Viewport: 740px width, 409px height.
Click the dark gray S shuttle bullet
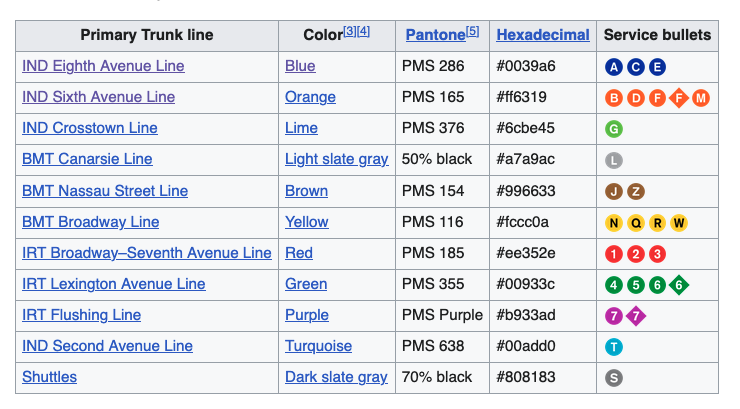click(x=614, y=378)
